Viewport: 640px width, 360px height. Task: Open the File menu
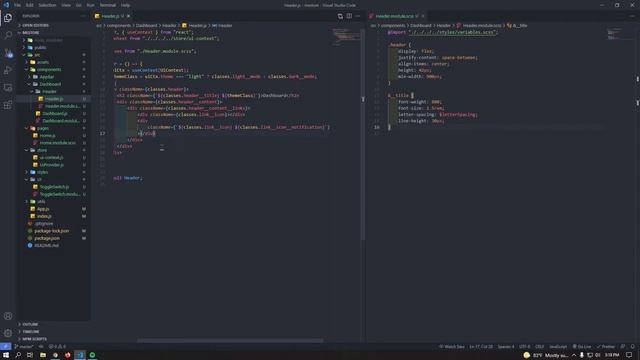click(x=18, y=5)
